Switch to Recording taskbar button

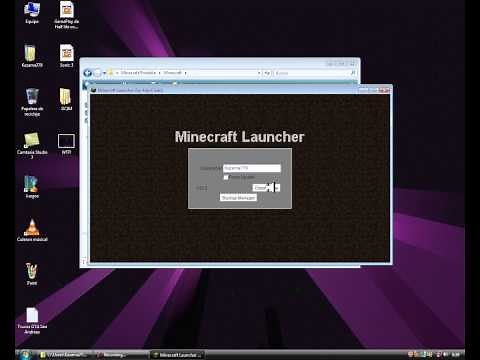(120, 355)
